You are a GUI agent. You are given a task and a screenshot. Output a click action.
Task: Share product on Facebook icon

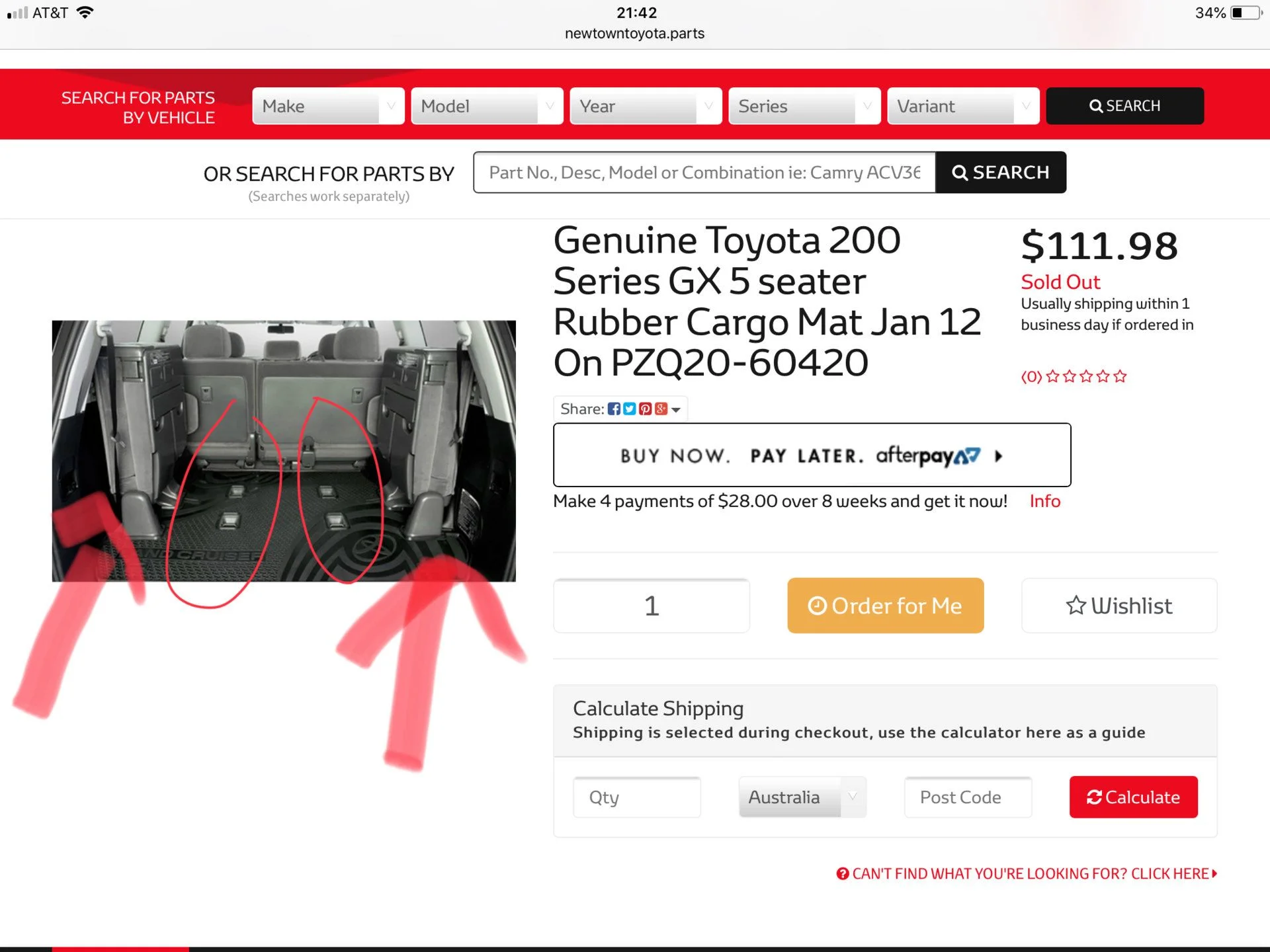[614, 409]
